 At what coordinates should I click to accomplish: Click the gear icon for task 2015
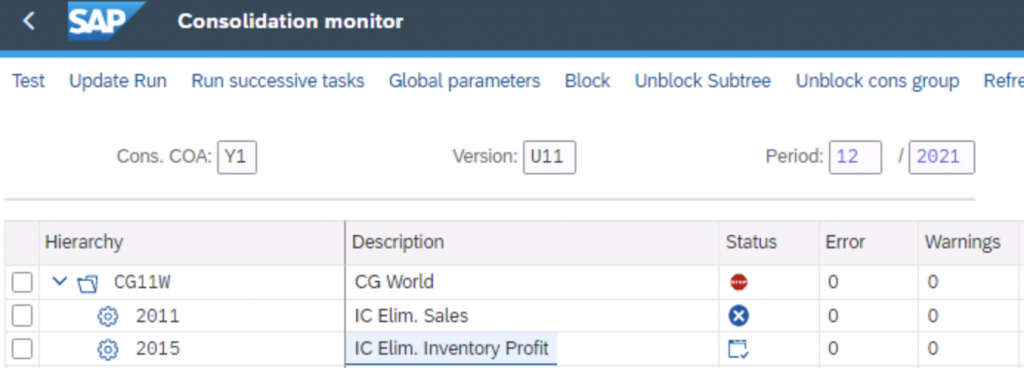108,349
